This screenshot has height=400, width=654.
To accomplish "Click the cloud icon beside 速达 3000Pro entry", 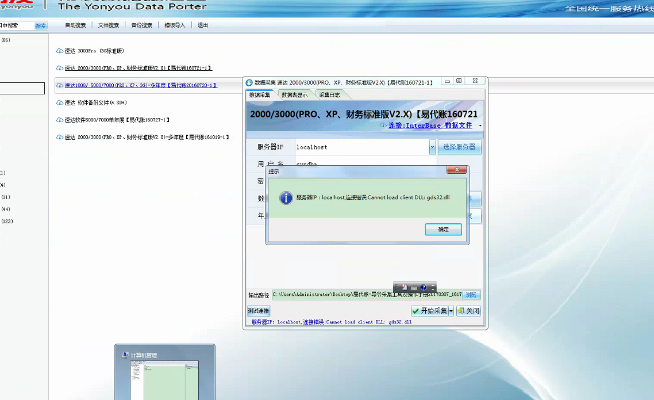I will (59, 49).
